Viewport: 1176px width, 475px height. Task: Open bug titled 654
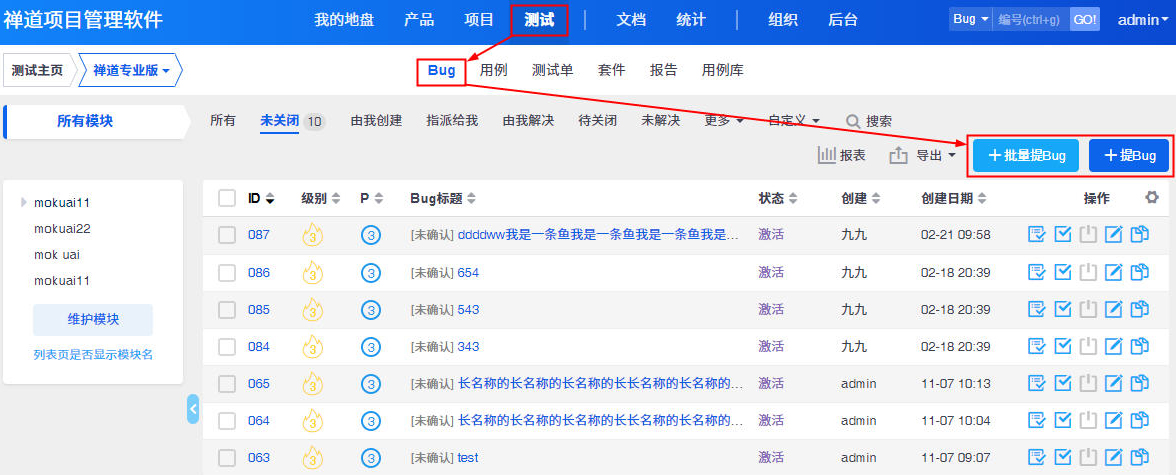(x=468, y=272)
